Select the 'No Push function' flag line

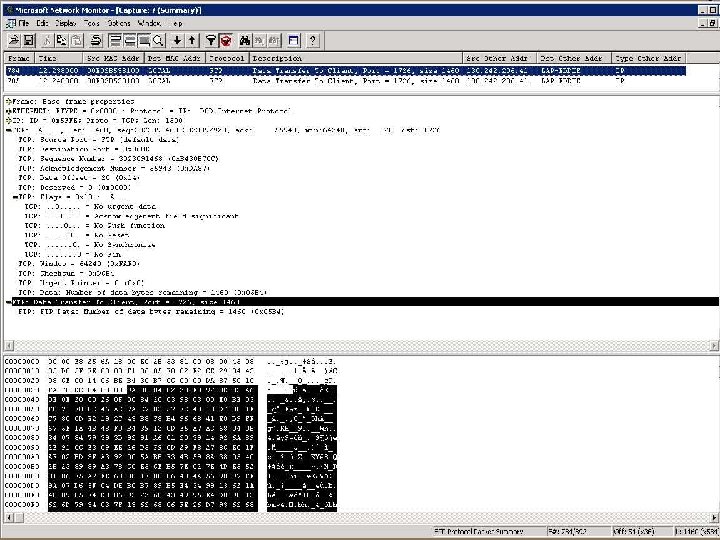tap(95, 226)
